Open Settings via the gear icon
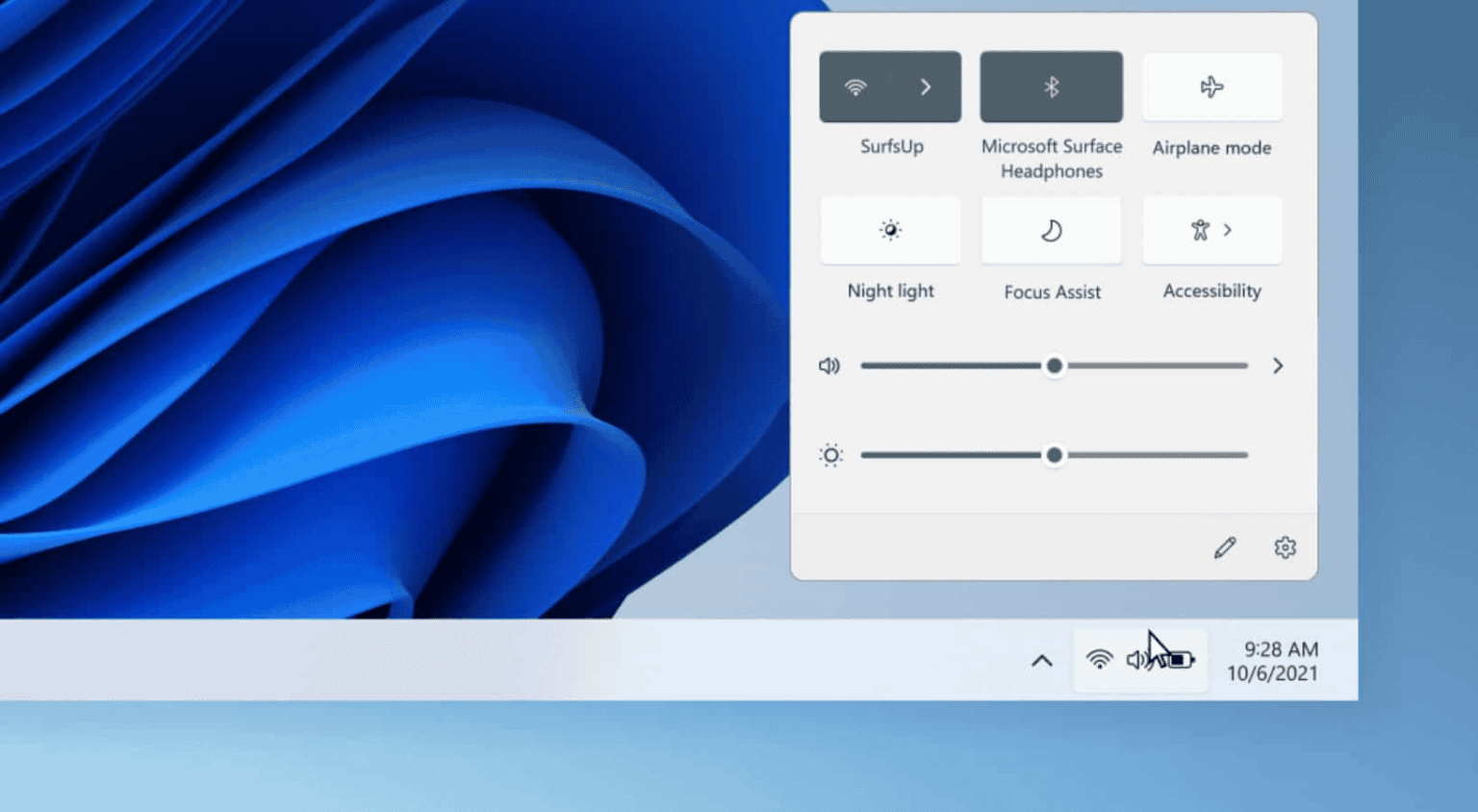 click(1285, 546)
